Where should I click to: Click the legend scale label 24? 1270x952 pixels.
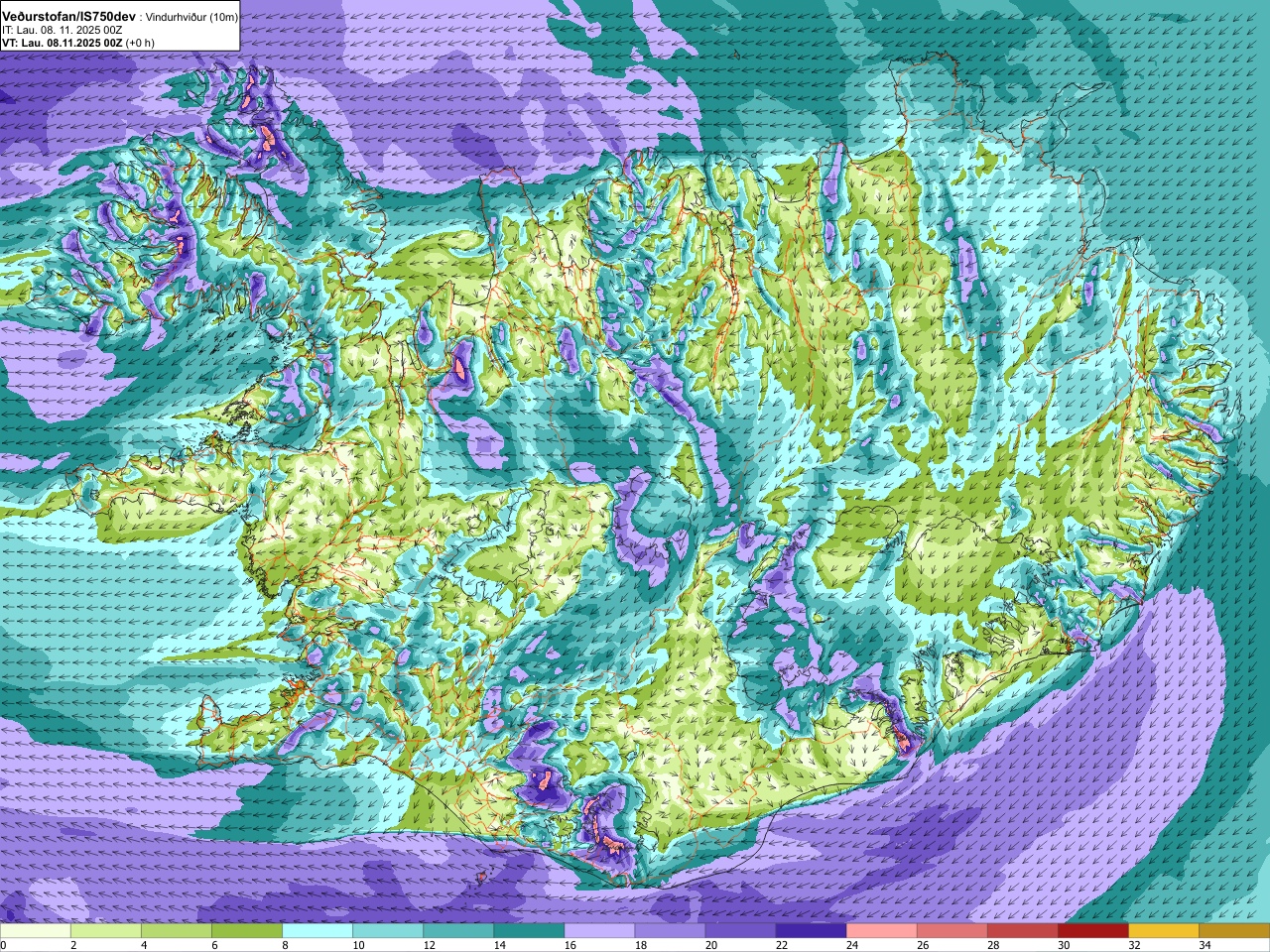tap(852, 945)
